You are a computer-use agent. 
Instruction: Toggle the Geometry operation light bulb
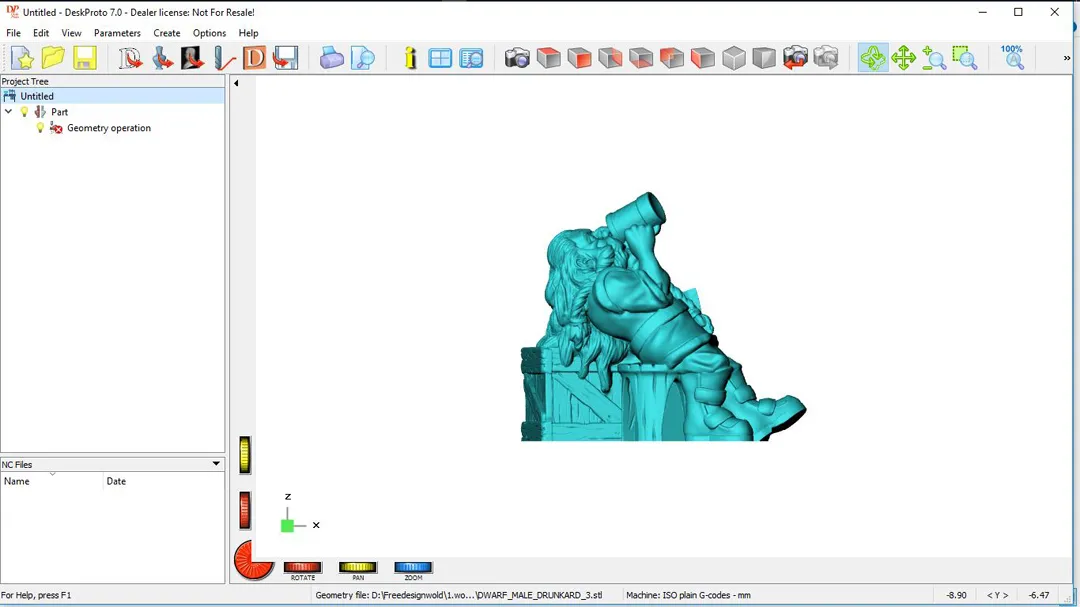tap(40, 128)
